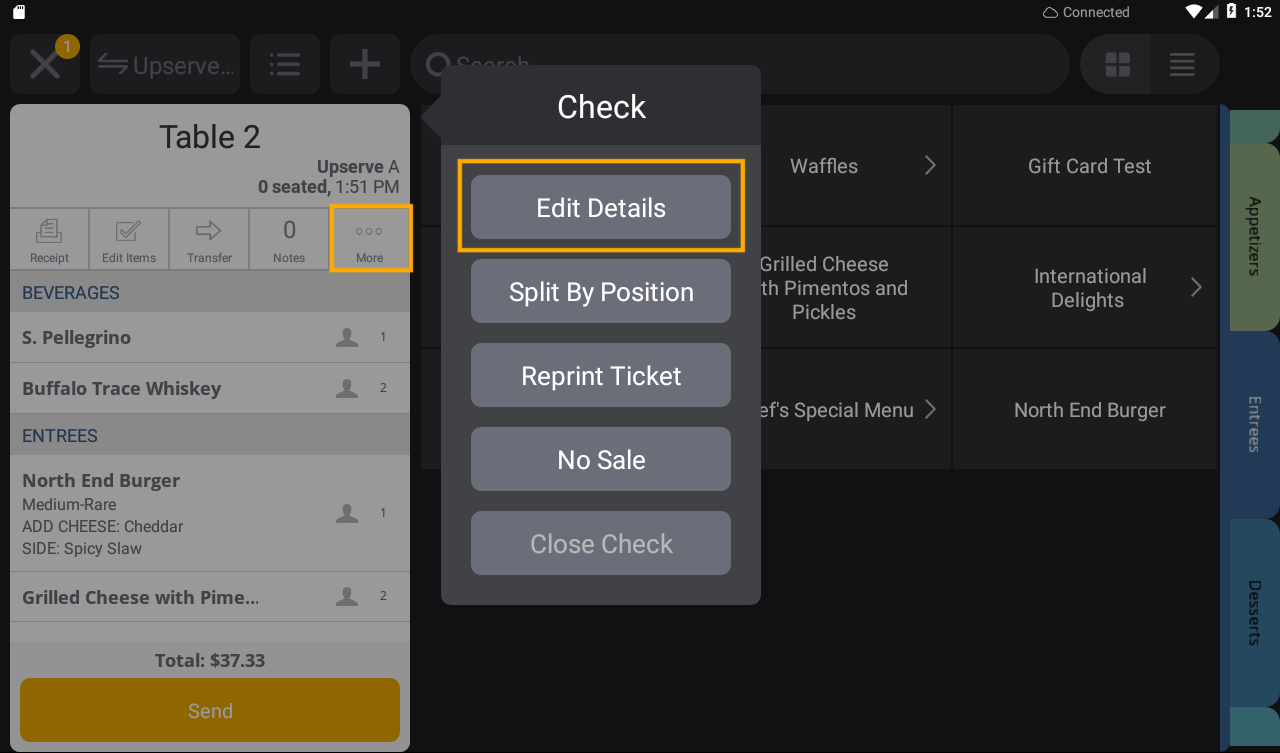The height and width of the screenshot is (753, 1280).
Task: Open Receipt for Table 2
Action: tap(49, 240)
